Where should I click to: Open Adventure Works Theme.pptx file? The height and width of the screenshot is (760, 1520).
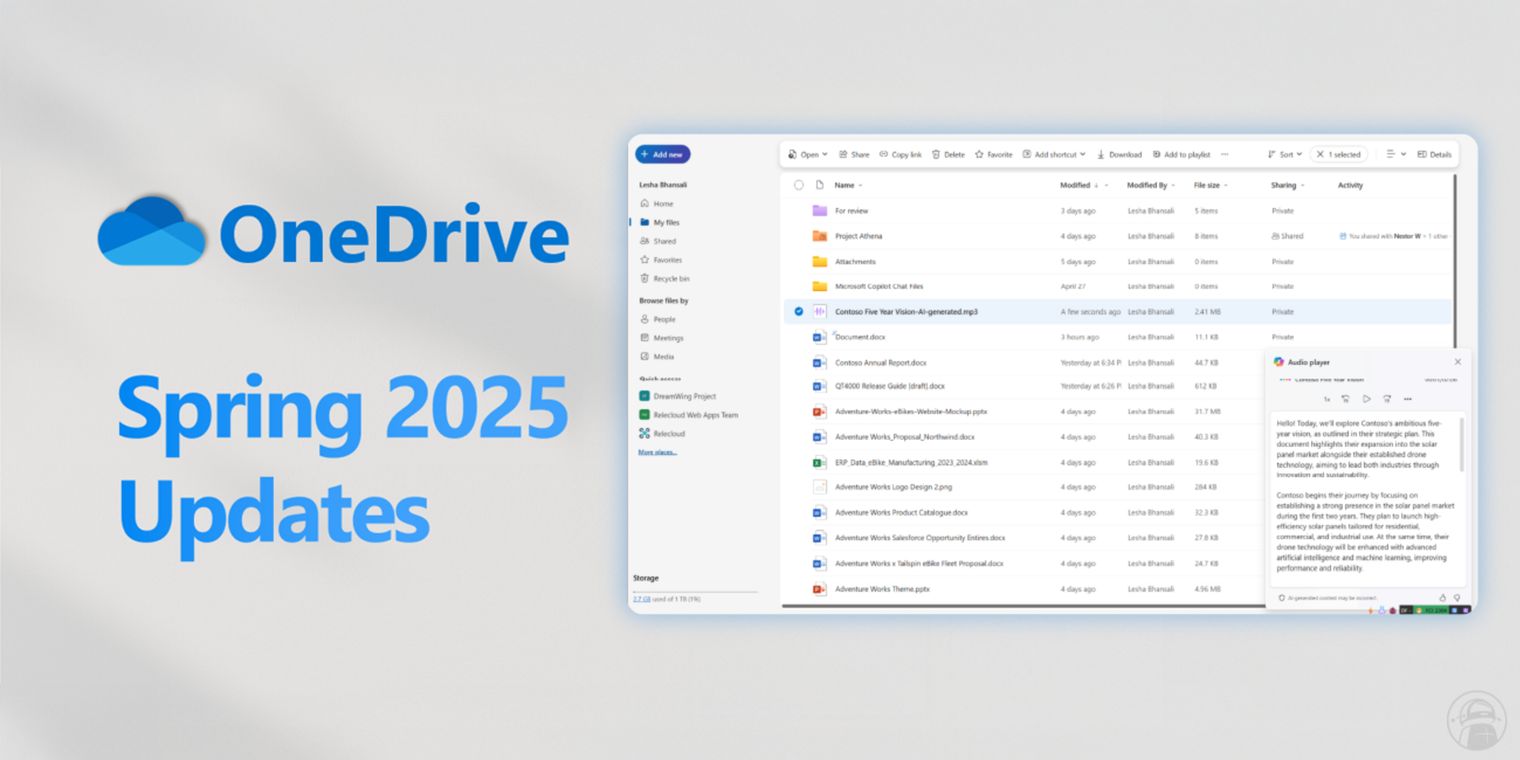click(x=882, y=589)
